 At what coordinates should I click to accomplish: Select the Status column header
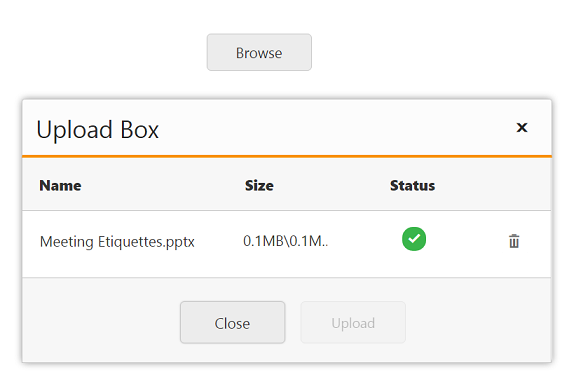coord(412,185)
